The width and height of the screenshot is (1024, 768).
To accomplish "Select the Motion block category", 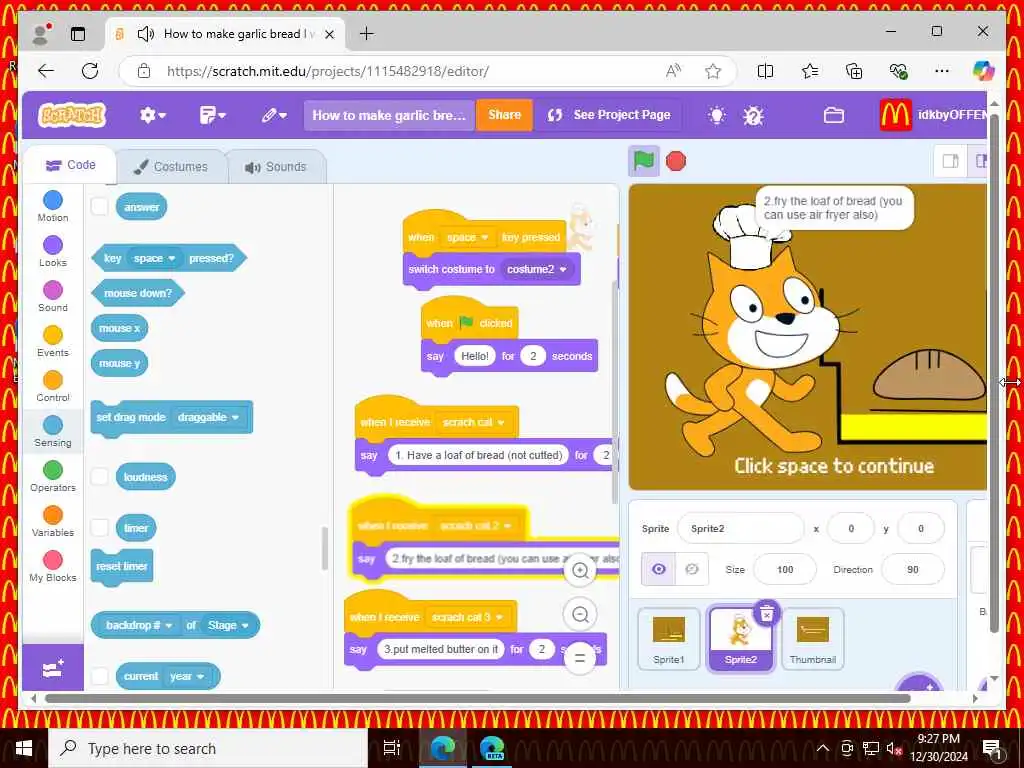I will click(53, 206).
